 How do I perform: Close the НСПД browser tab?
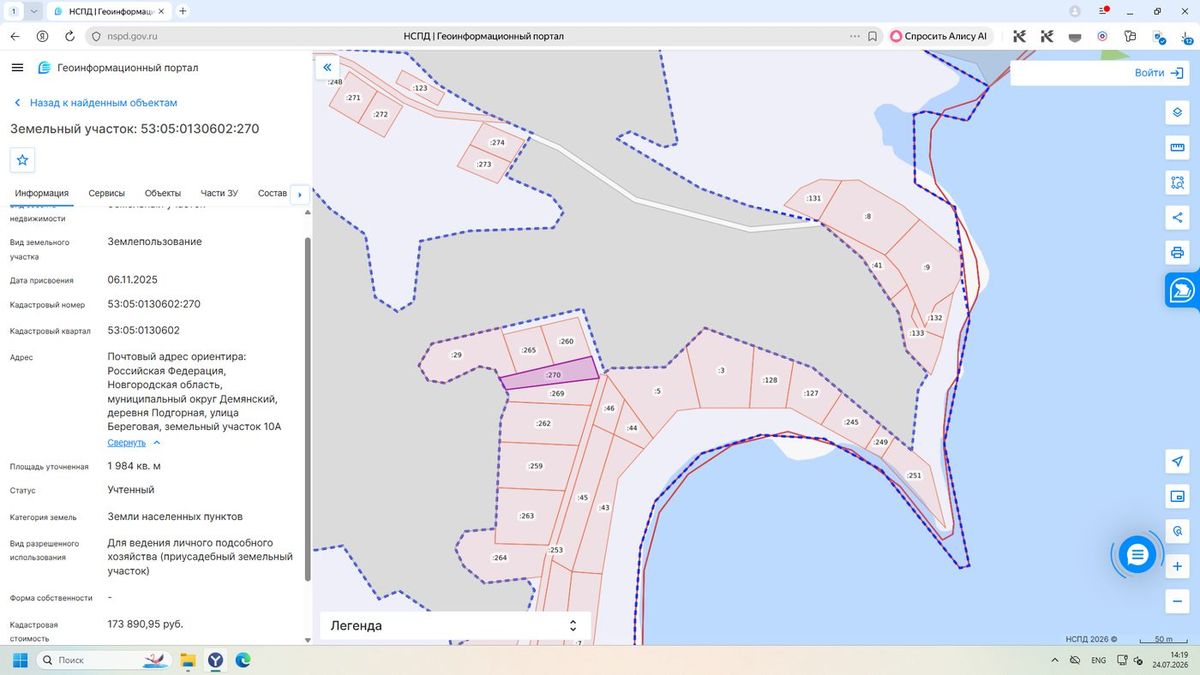(x=161, y=11)
